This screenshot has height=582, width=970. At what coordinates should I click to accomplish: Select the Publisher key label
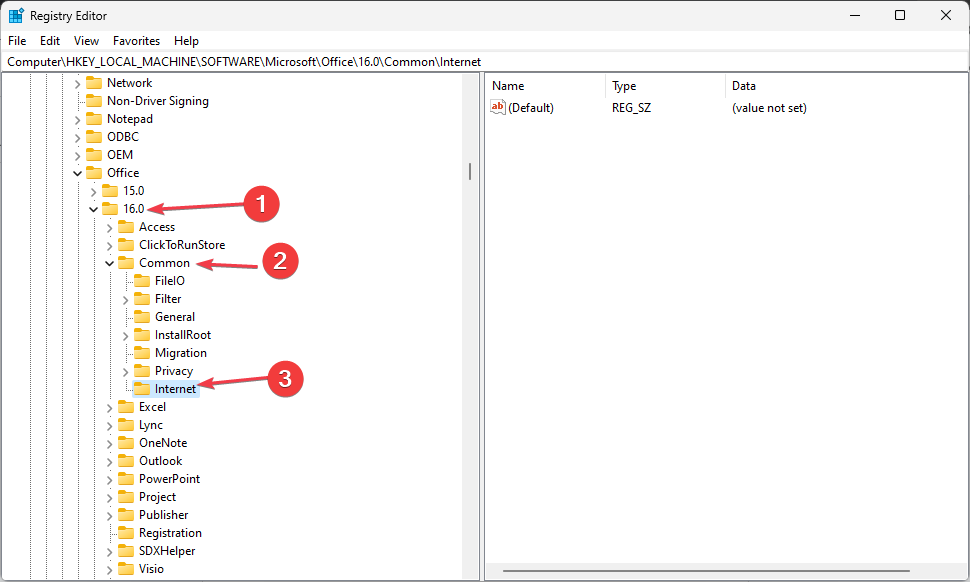163,515
